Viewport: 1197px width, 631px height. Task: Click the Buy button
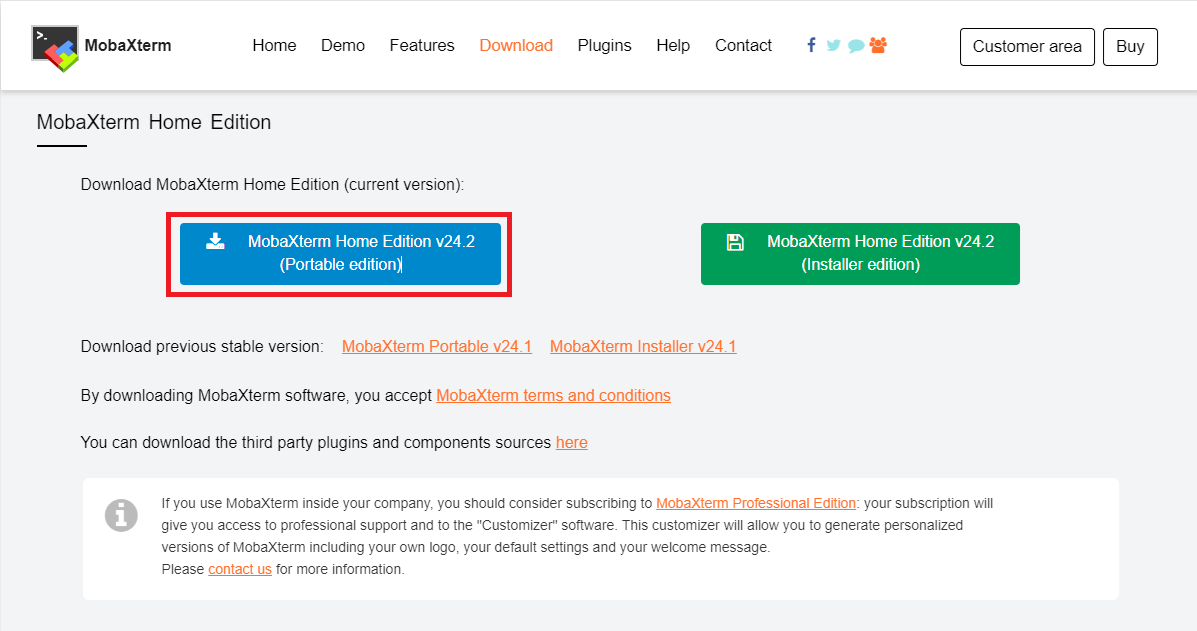1130,47
